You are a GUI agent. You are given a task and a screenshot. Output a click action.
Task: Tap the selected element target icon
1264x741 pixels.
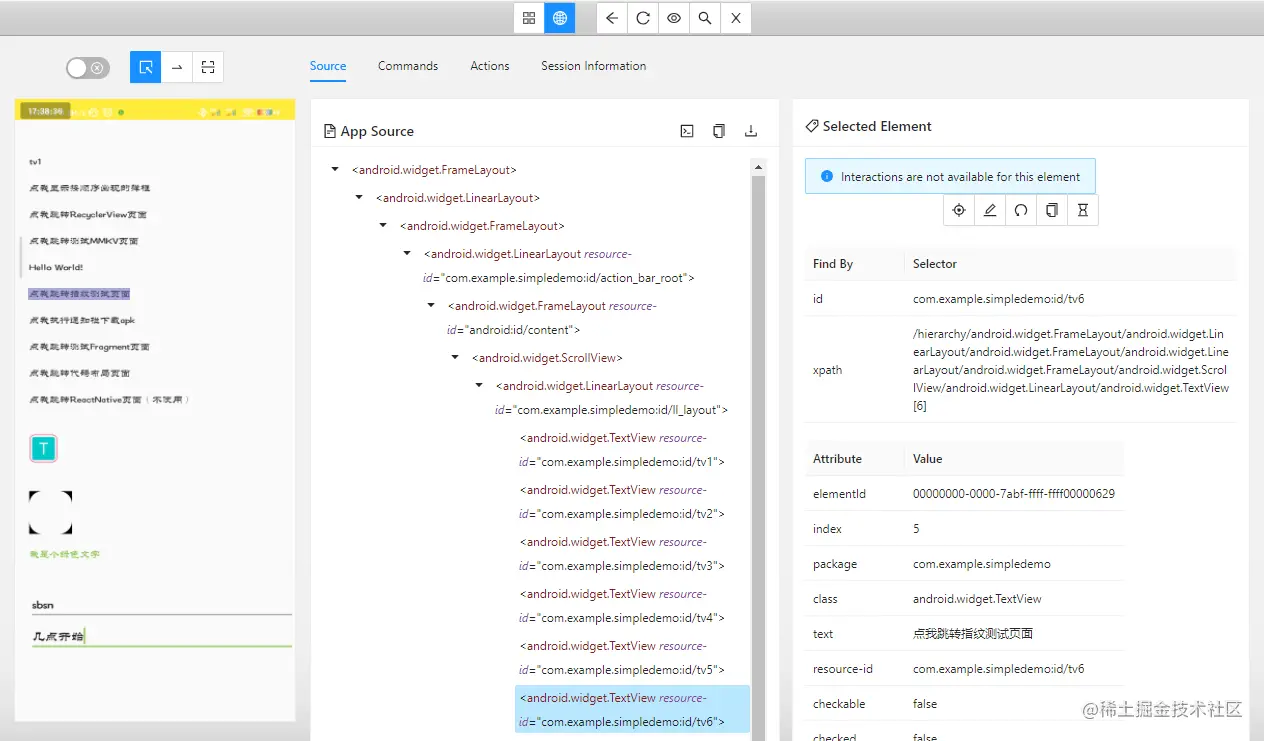tap(959, 210)
